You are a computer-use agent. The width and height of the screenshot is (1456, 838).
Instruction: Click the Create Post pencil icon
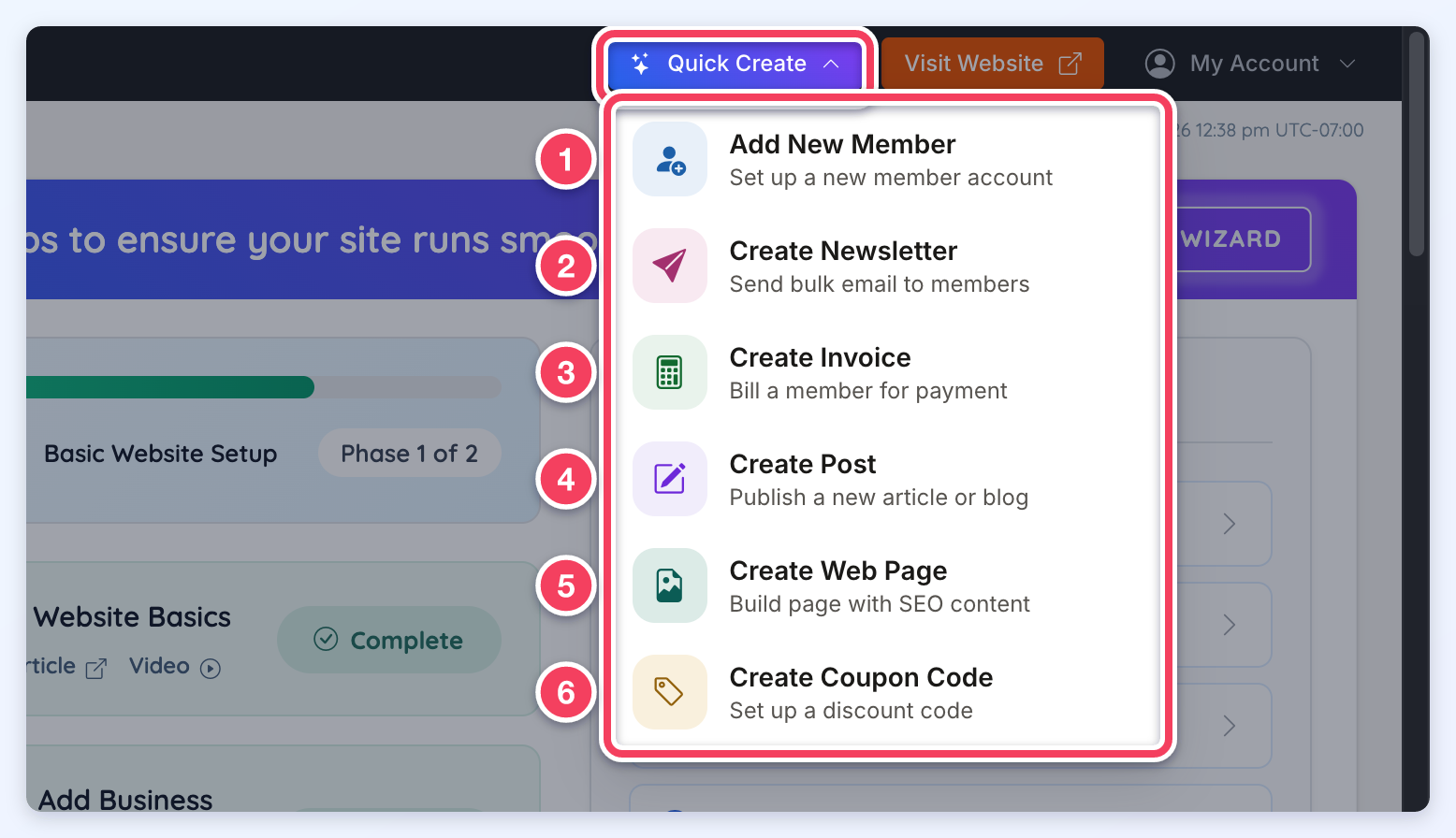(x=670, y=479)
